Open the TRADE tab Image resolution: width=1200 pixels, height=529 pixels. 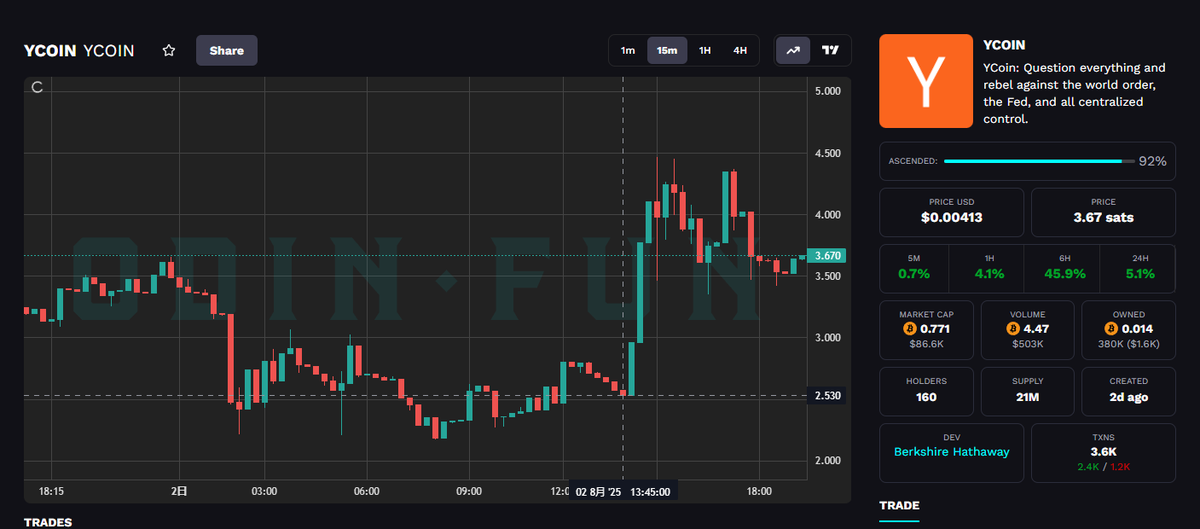click(899, 506)
